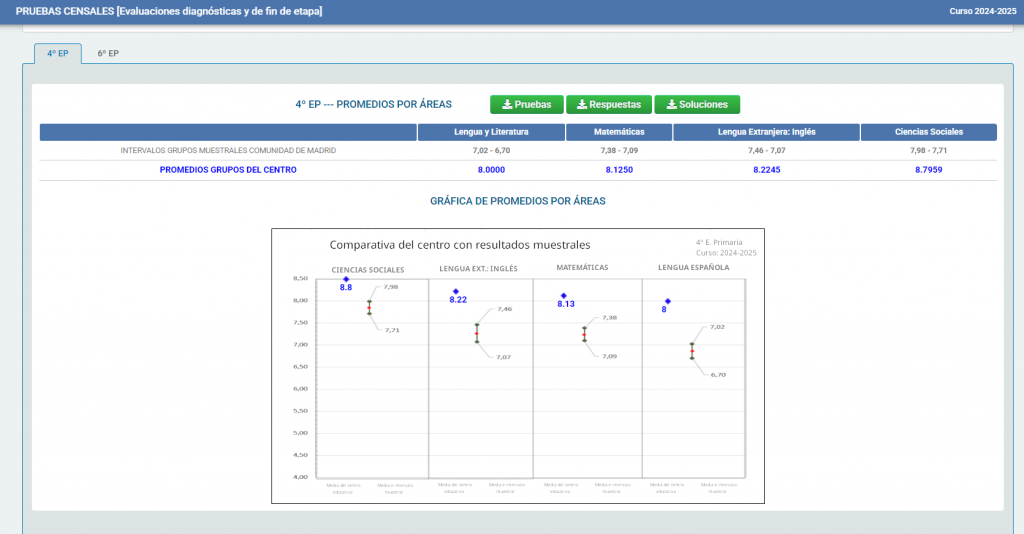Click the blue diamond marker labeled 8.8
Image resolution: width=1024 pixels, height=534 pixels.
pos(346,279)
